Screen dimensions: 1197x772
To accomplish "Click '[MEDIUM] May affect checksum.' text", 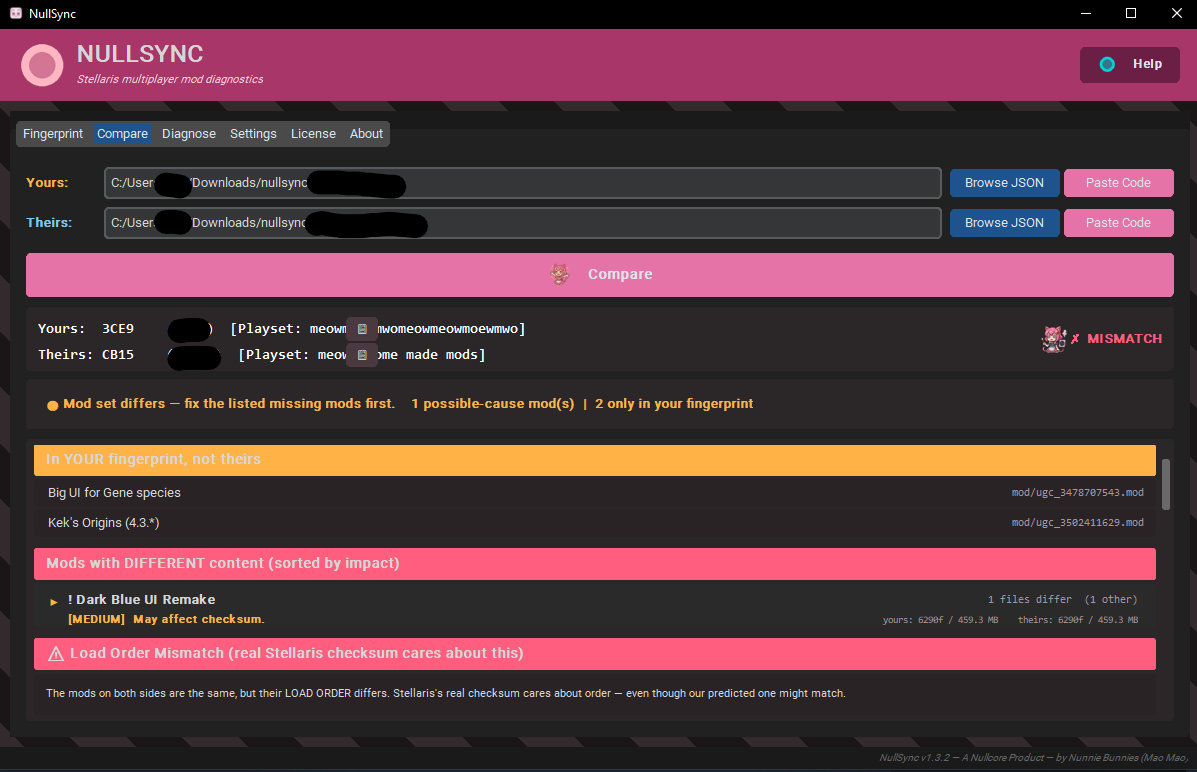I will click(x=166, y=619).
